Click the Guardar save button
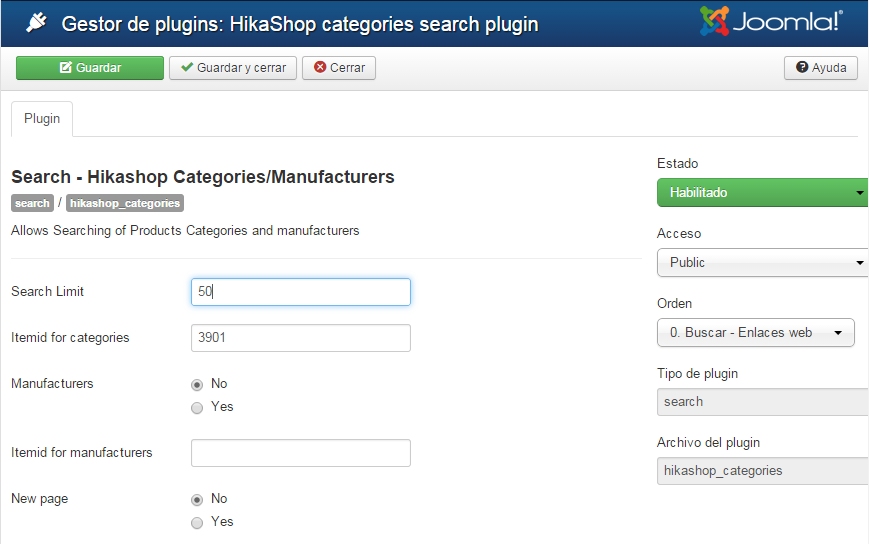Viewport: 869px width, 544px height. [90, 68]
